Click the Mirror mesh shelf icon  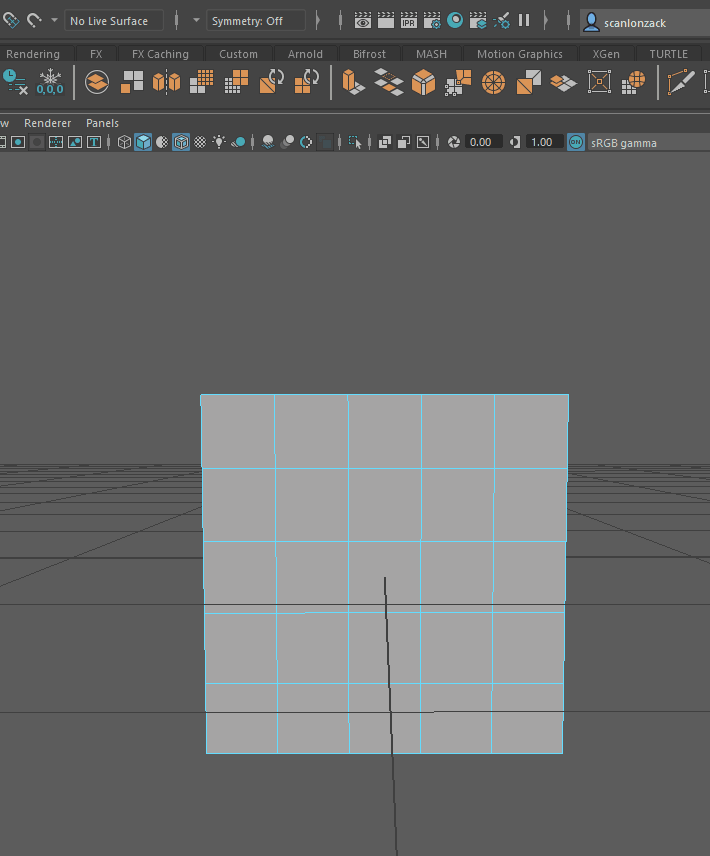(166, 82)
